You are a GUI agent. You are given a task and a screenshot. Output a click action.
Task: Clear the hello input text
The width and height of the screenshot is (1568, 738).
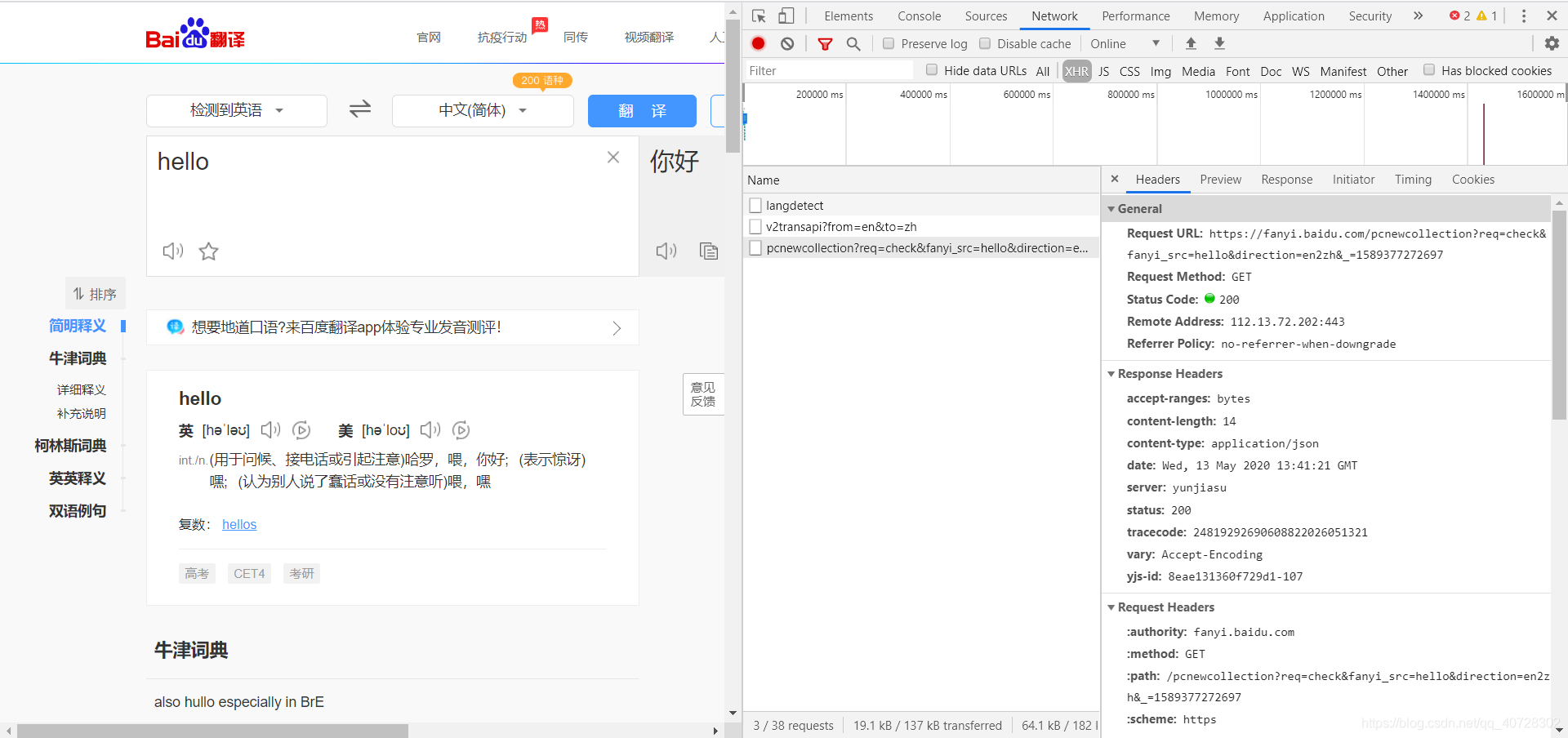click(x=613, y=158)
